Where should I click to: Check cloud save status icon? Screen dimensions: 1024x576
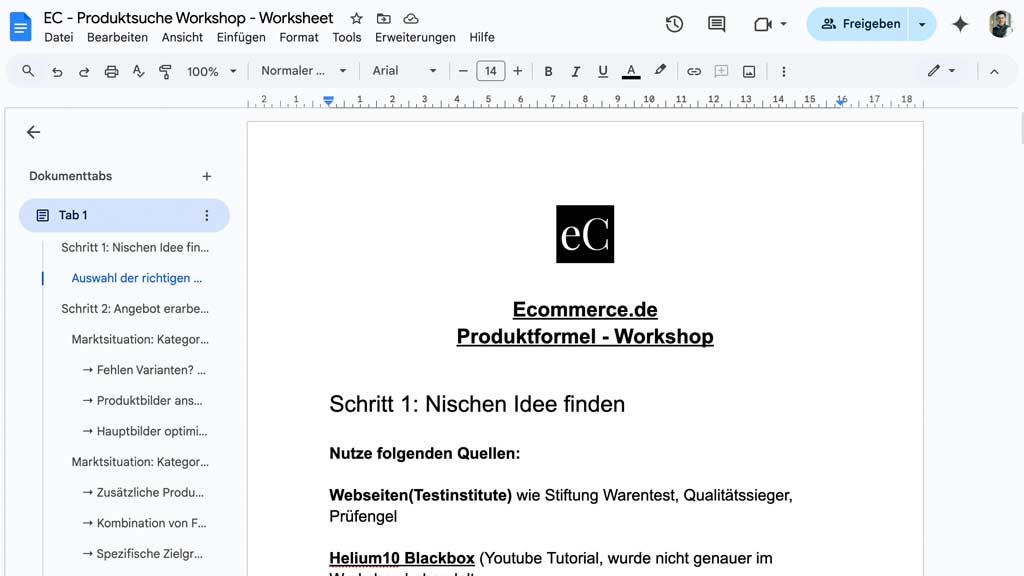(x=411, y=18)
